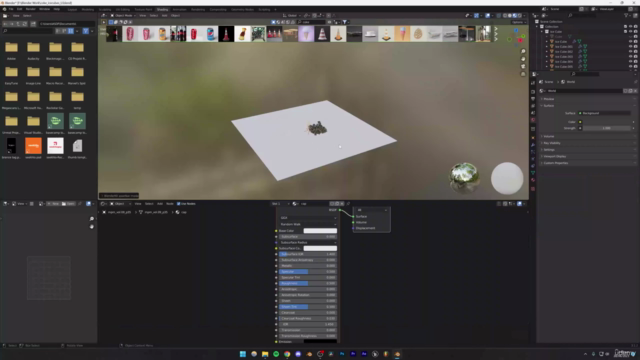The width and height of the screenshot is (640, 360).
Task: Click the viewport zoom magnifier icon
Action: 523,51
